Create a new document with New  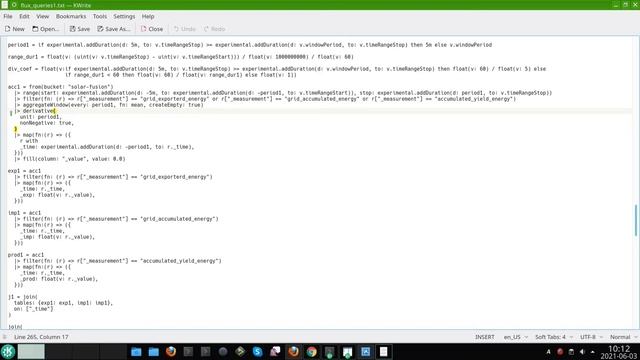(x=15, y=29)
